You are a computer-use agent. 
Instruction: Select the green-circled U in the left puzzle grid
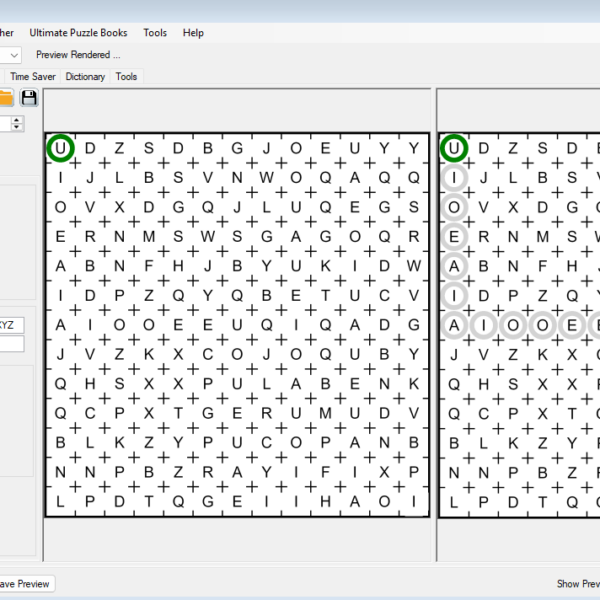coord(61,148)
